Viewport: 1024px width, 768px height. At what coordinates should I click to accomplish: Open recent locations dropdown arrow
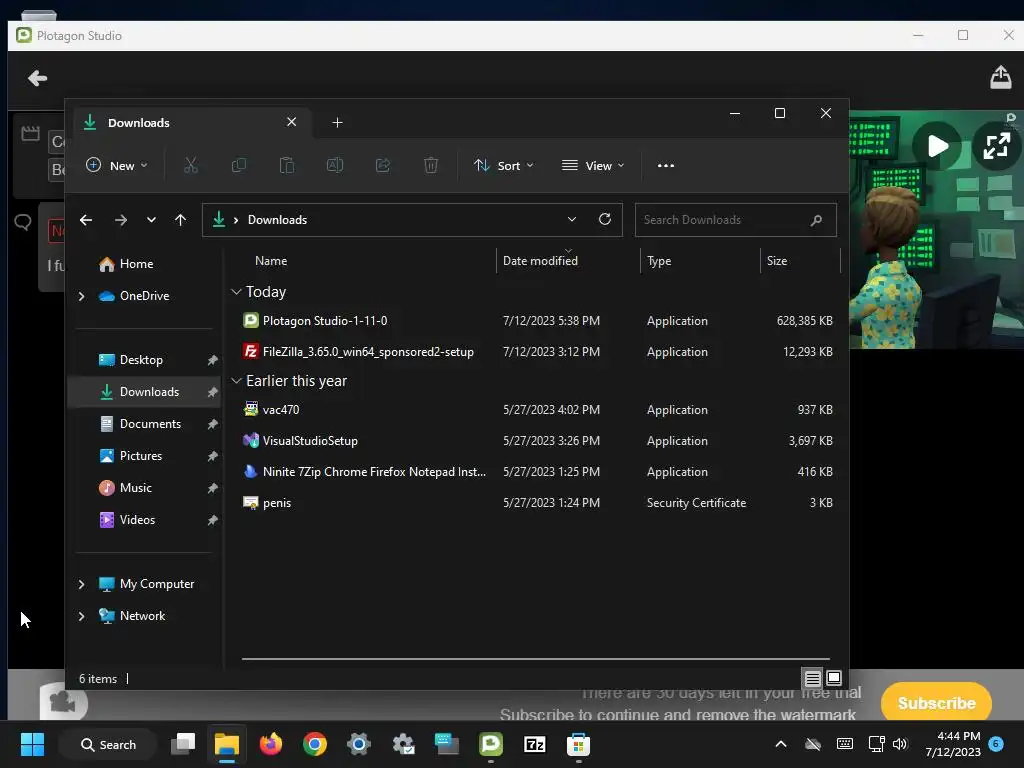click(152, 220)
